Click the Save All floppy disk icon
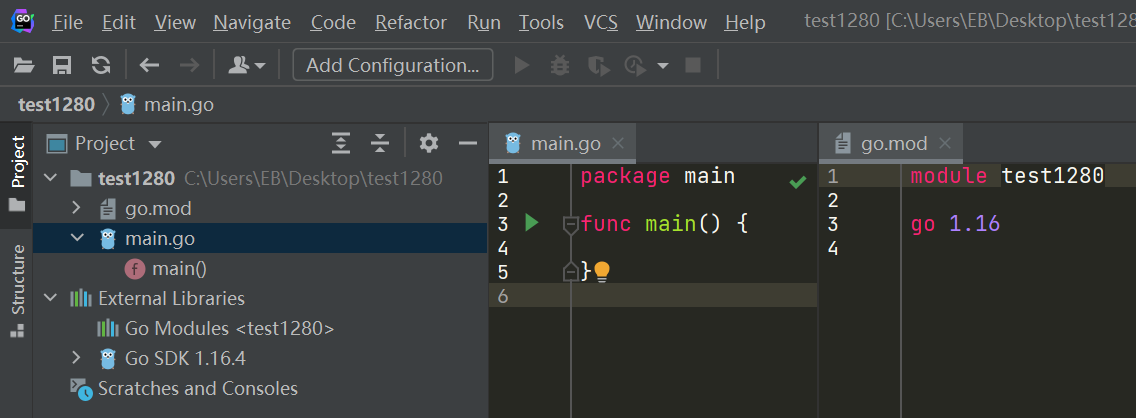Image resolution: width=1136 pixels, height=418 pixels. [x=62, y=66]
